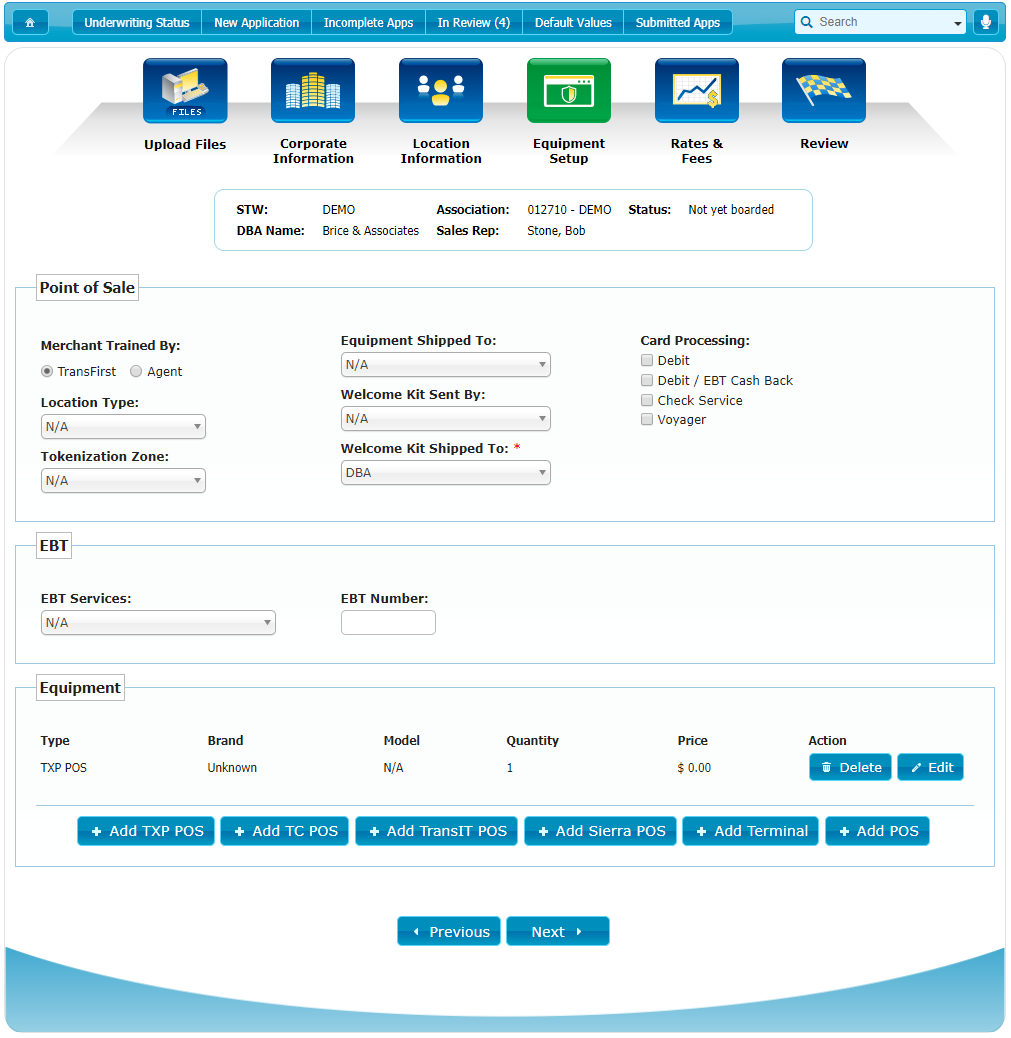The image size is (1011, 1038).
Task: Open the Upload Files step icon
Action: click(185, 91)
